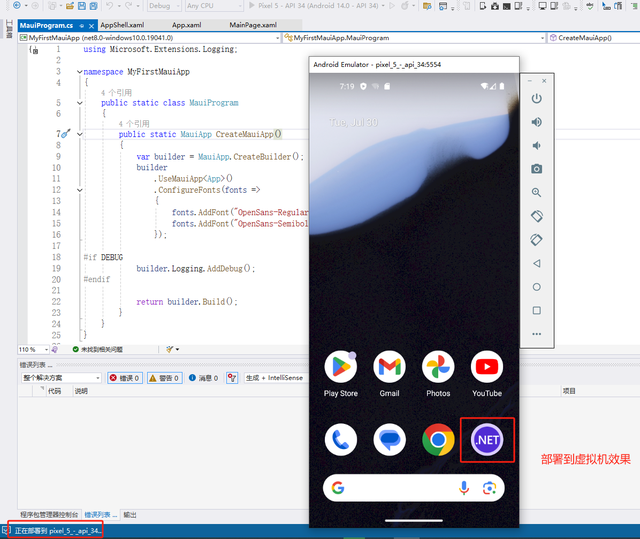Launch Chrome browser on the emulator
This screenshot has height=539, width=640.
point(438,440)
